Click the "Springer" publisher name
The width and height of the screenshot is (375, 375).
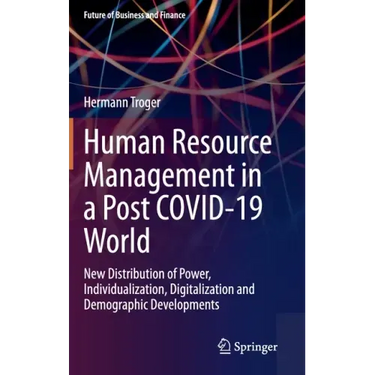pyautogui.click(x=256, y=347)
